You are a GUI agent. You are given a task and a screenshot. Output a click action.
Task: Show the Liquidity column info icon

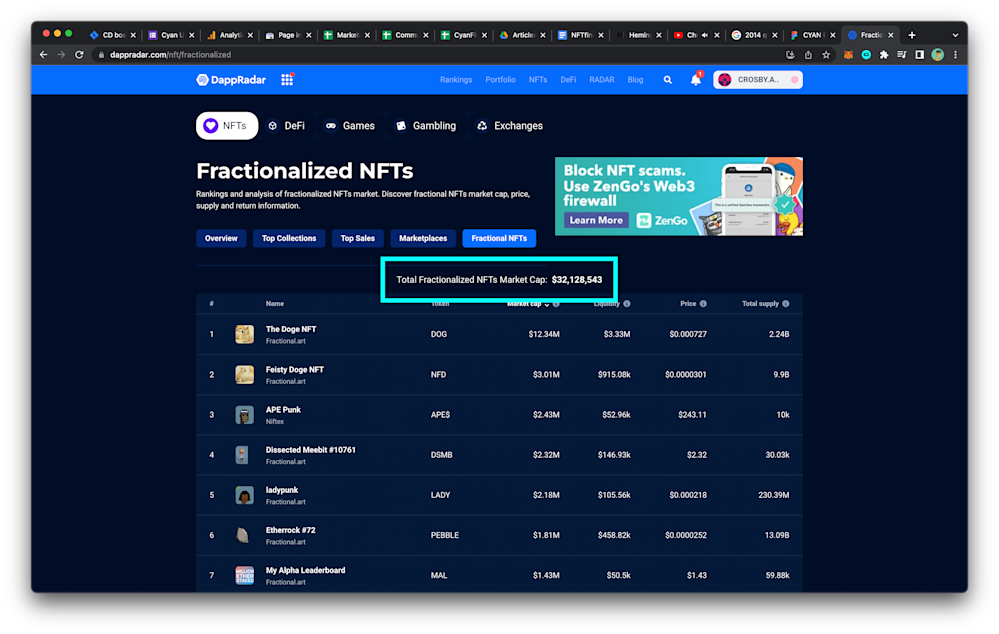tap(627, 304)
